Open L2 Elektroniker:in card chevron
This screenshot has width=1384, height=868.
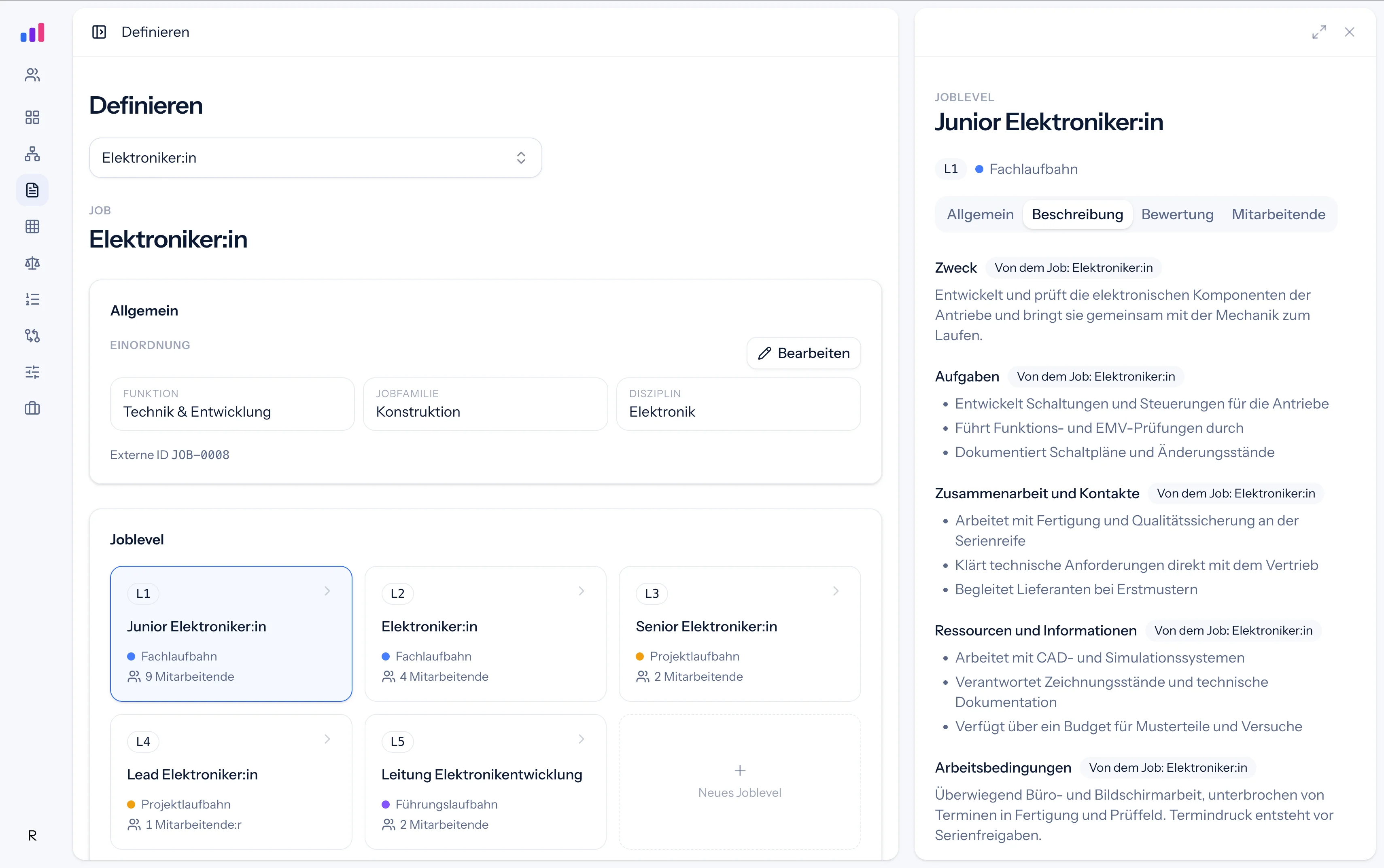581,591
